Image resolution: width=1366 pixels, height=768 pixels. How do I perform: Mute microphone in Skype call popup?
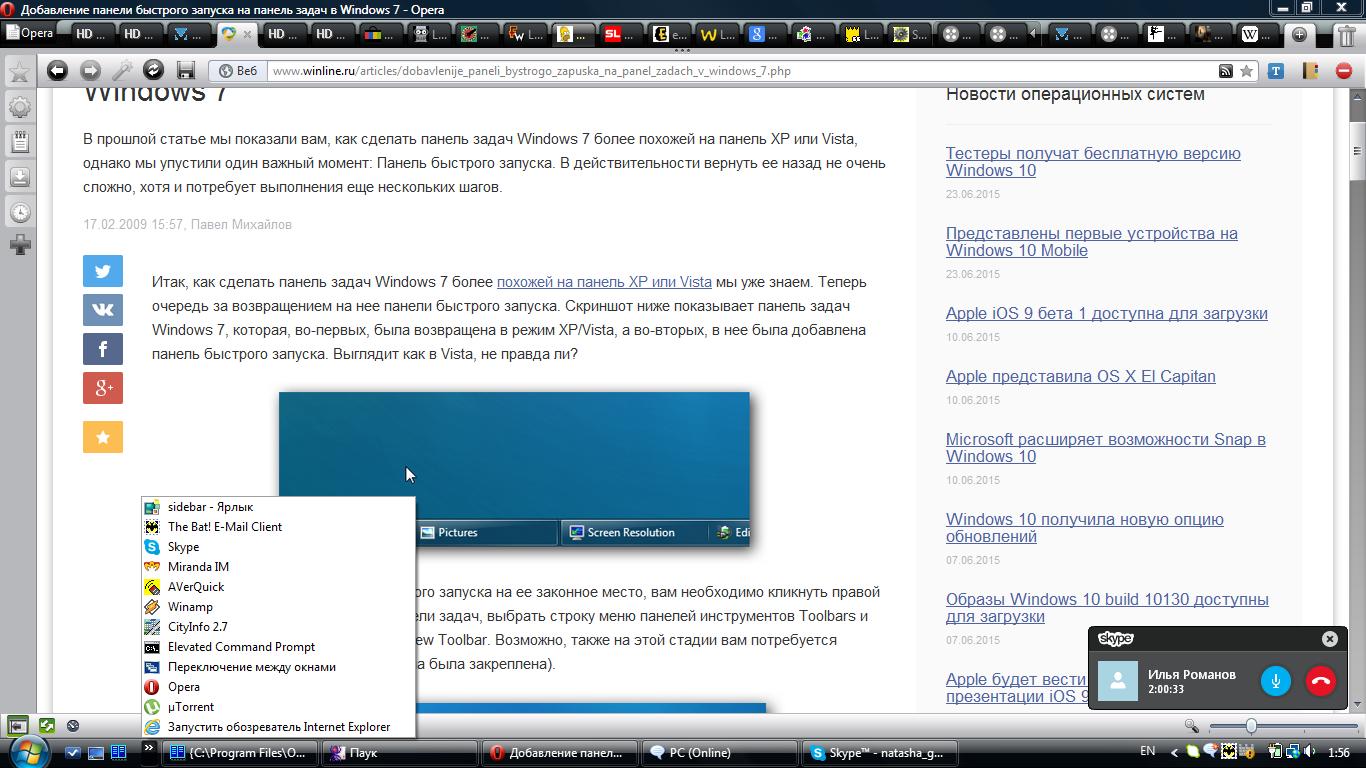[x=1275, y=681]
